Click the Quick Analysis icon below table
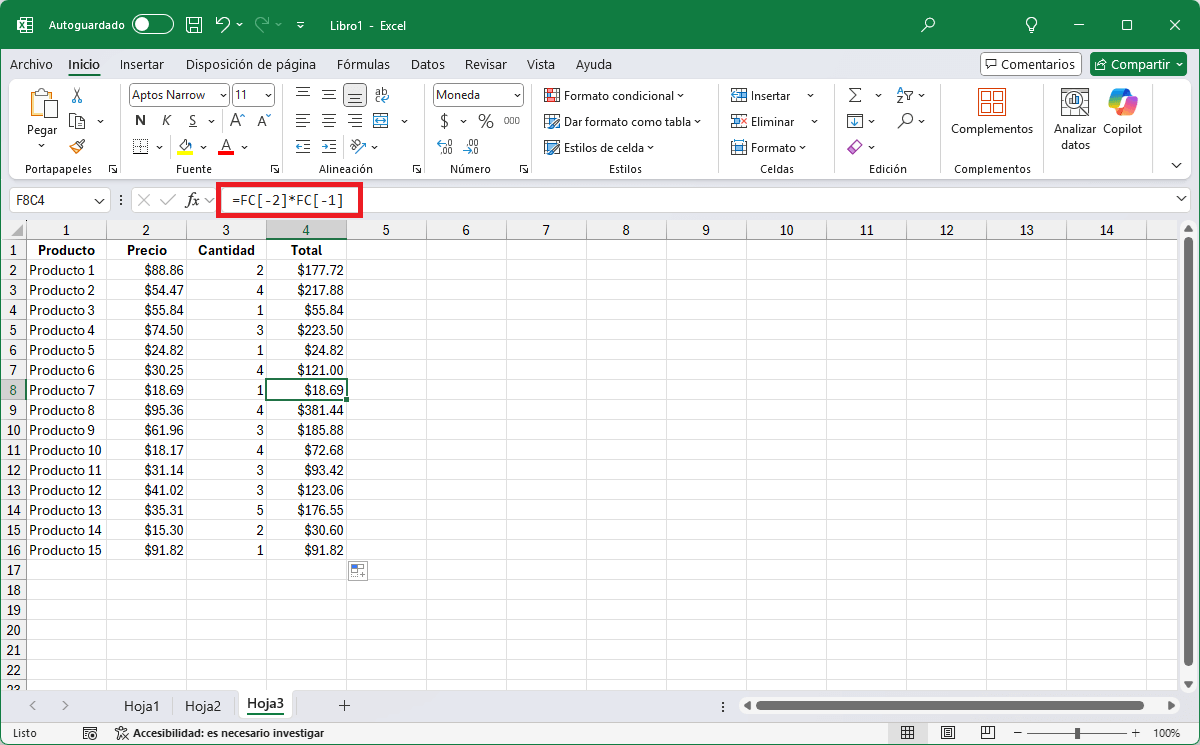 tap(357, 571)
